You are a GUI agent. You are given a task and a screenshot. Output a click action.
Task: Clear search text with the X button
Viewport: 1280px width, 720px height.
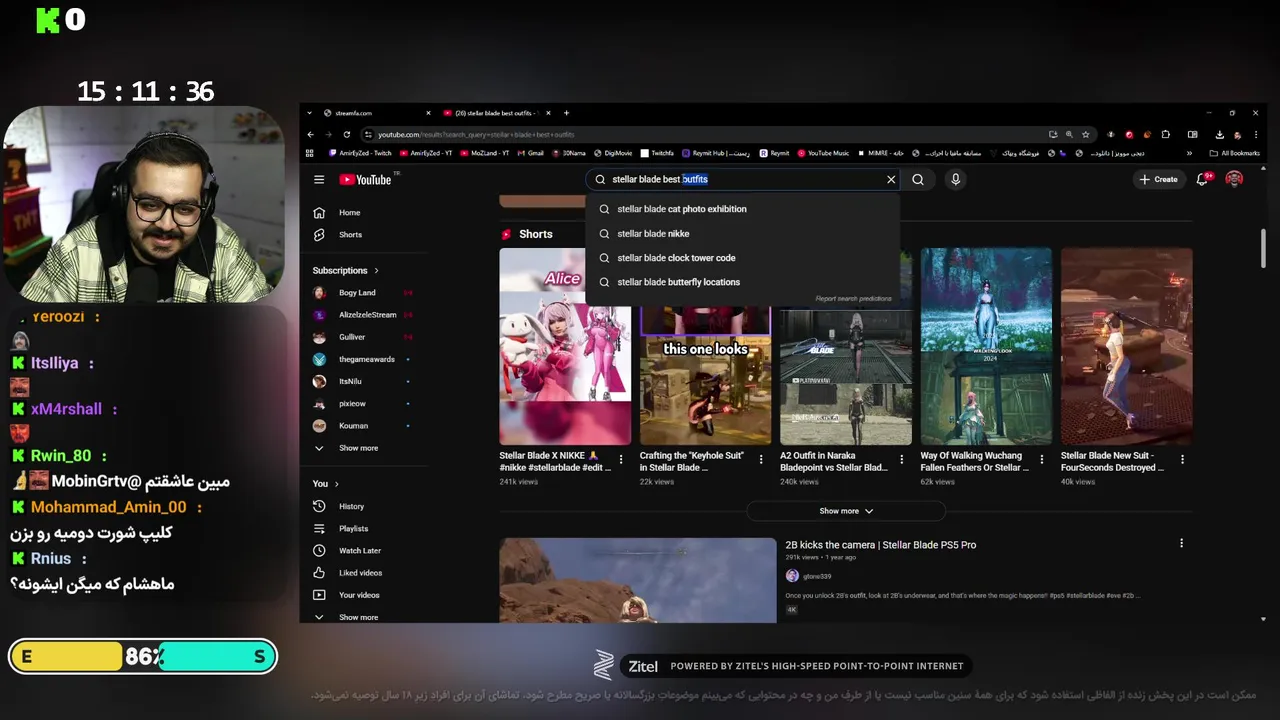click(x=891, y=180)
